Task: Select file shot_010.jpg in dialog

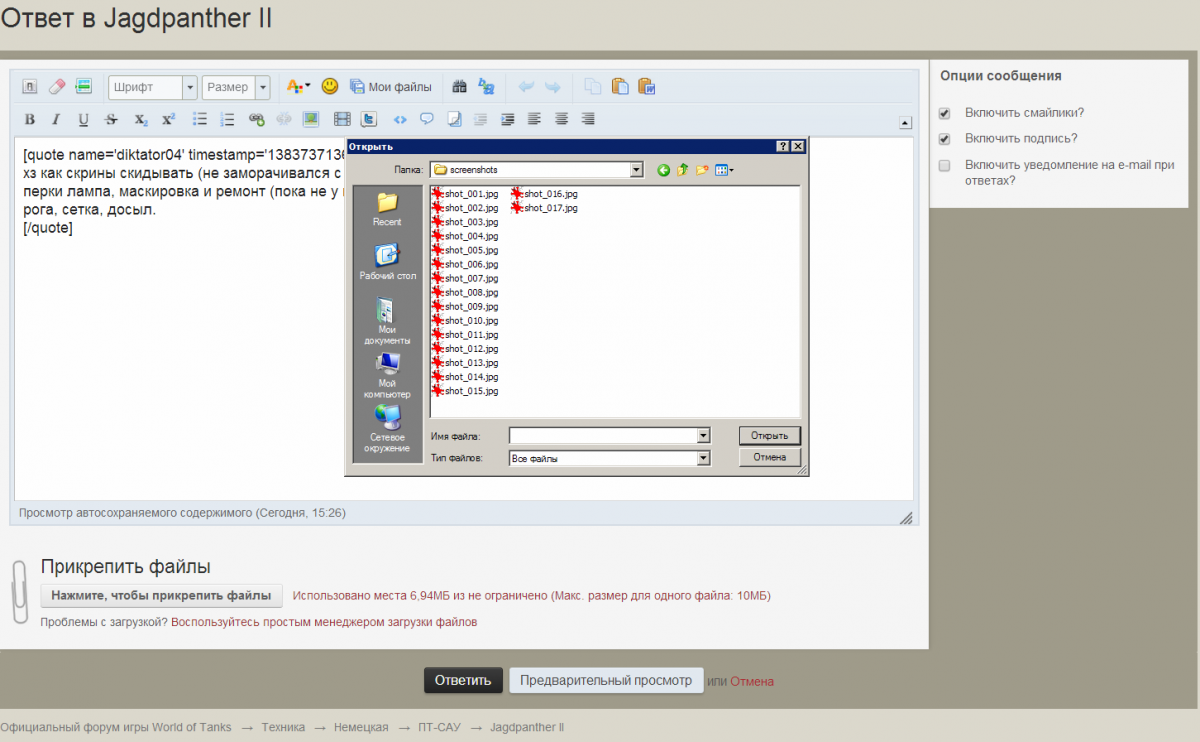Action: point(465,320)
